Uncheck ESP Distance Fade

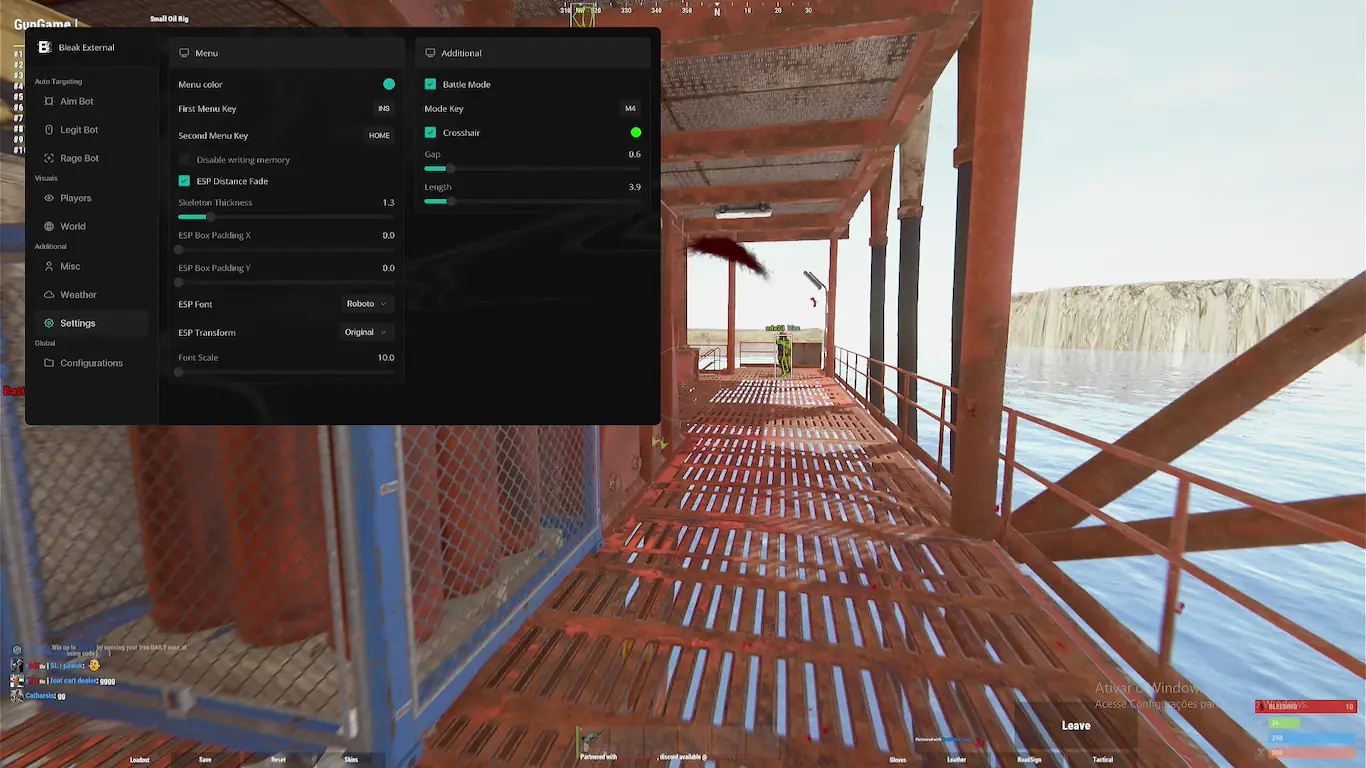[x=184, y=181]
